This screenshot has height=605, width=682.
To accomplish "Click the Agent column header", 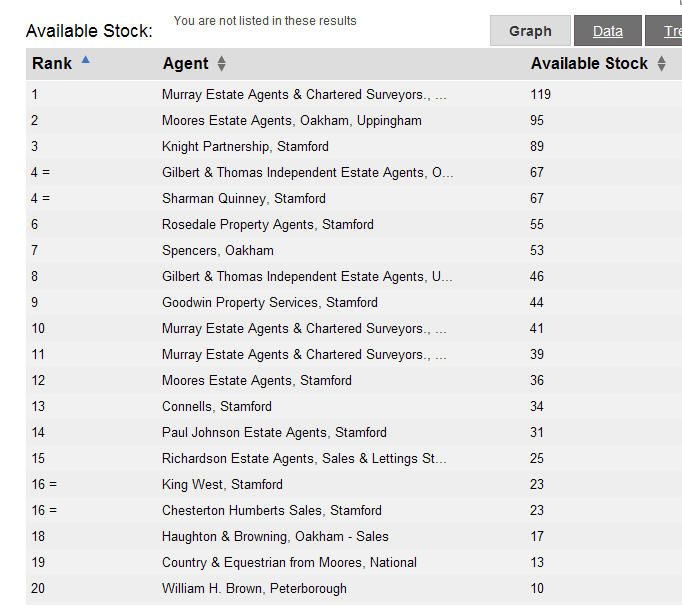I will pyautogui.click(x=186, y=64).
